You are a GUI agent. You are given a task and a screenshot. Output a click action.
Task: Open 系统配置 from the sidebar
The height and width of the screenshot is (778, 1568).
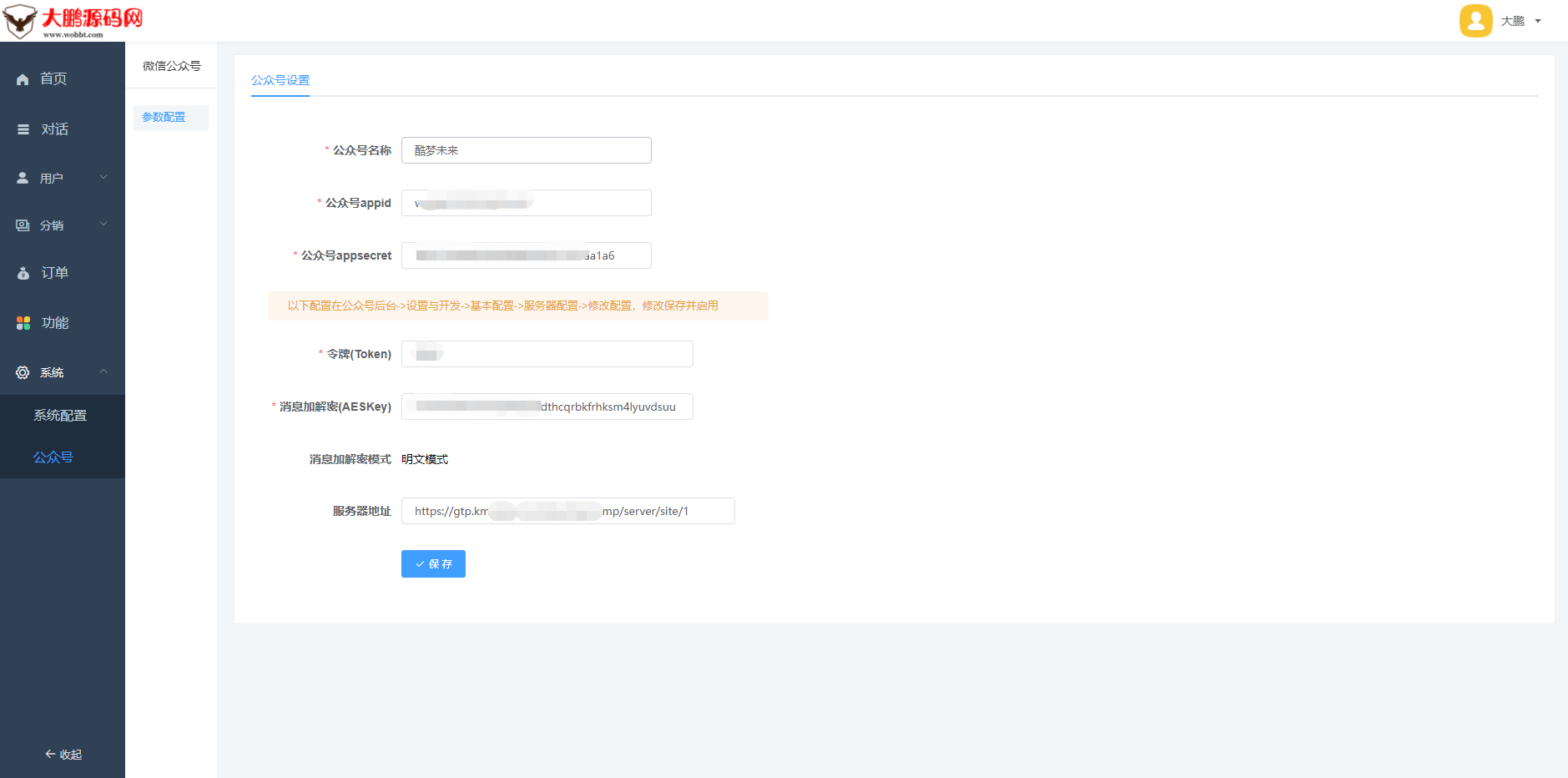pyautogui.click(x=59, y=415)
